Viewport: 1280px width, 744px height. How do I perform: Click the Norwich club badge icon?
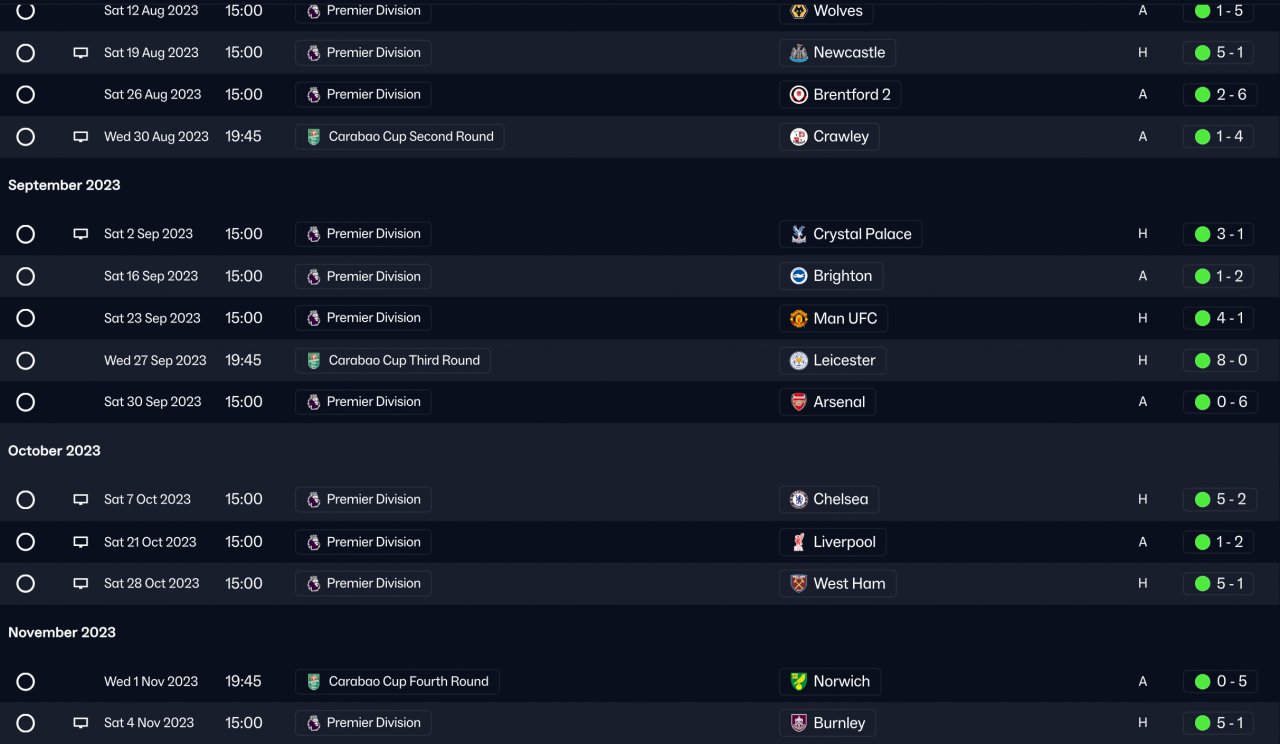coord(798,681)
